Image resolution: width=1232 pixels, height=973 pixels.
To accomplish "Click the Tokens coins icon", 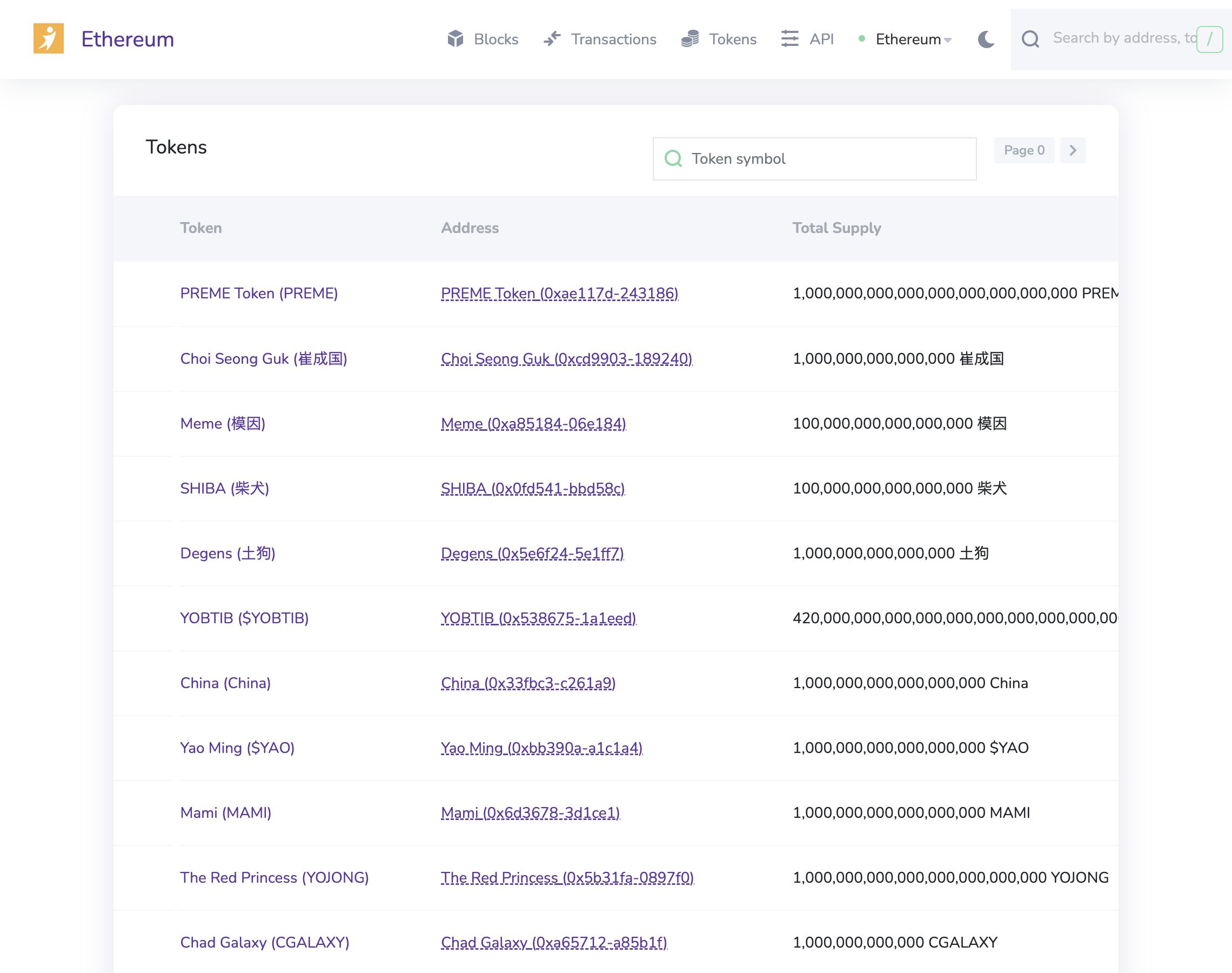I will coord(690,39).
